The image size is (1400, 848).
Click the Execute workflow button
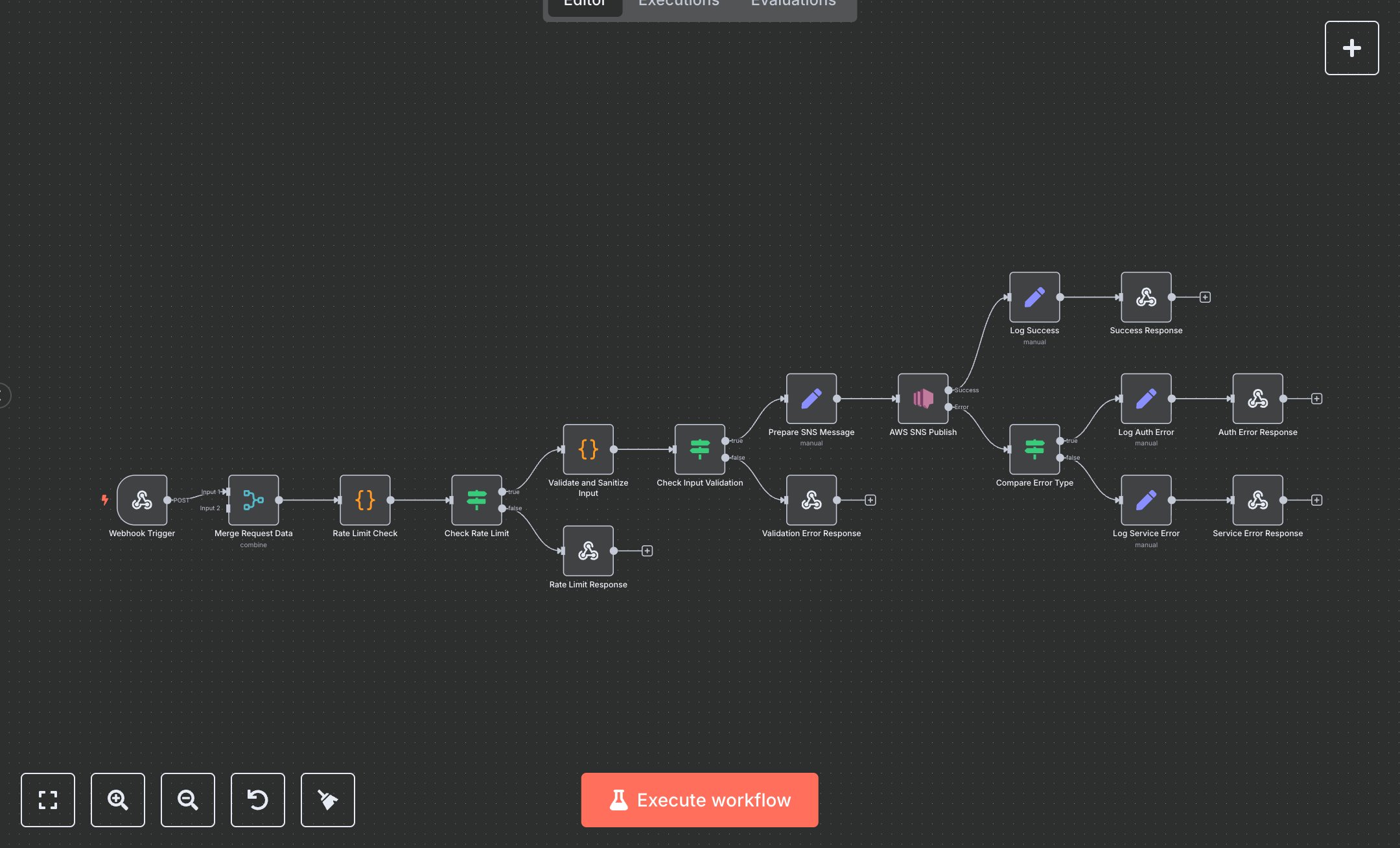click(699, 800)
